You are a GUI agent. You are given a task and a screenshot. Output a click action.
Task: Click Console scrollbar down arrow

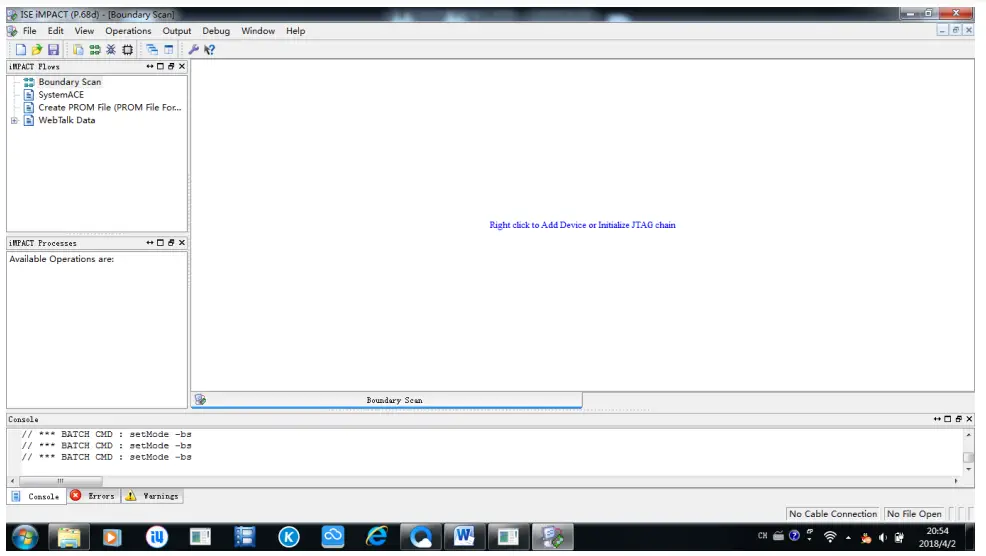[968, 469]
